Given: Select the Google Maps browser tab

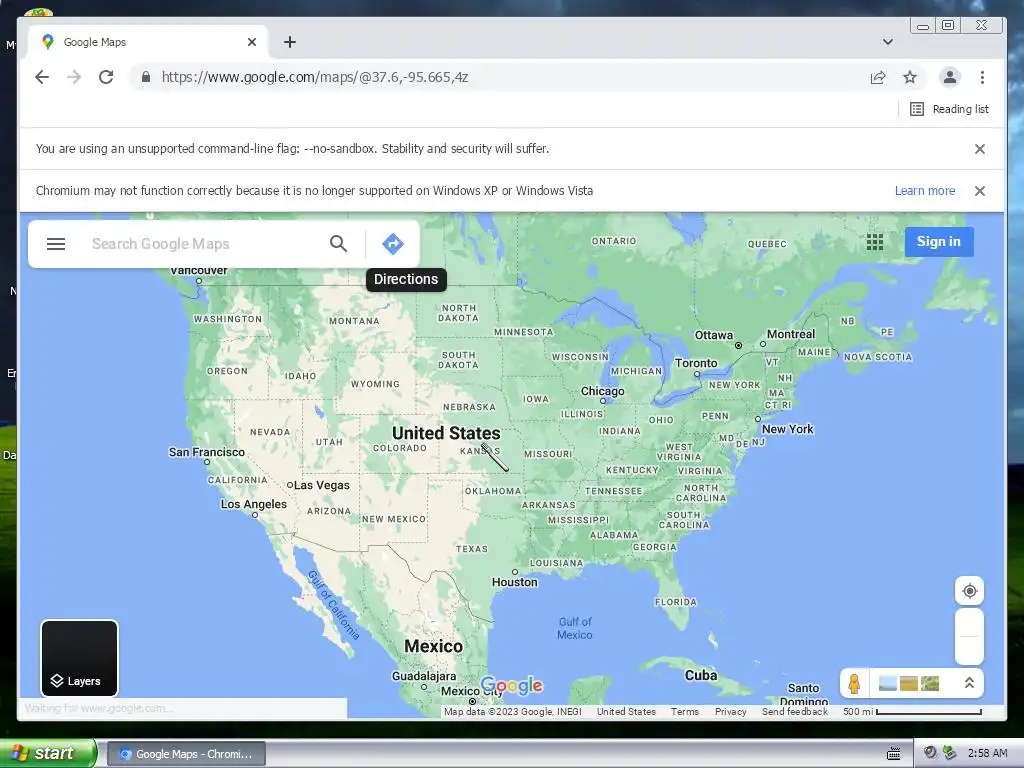Looking at the screenshot, I should [x=148, y=42].
